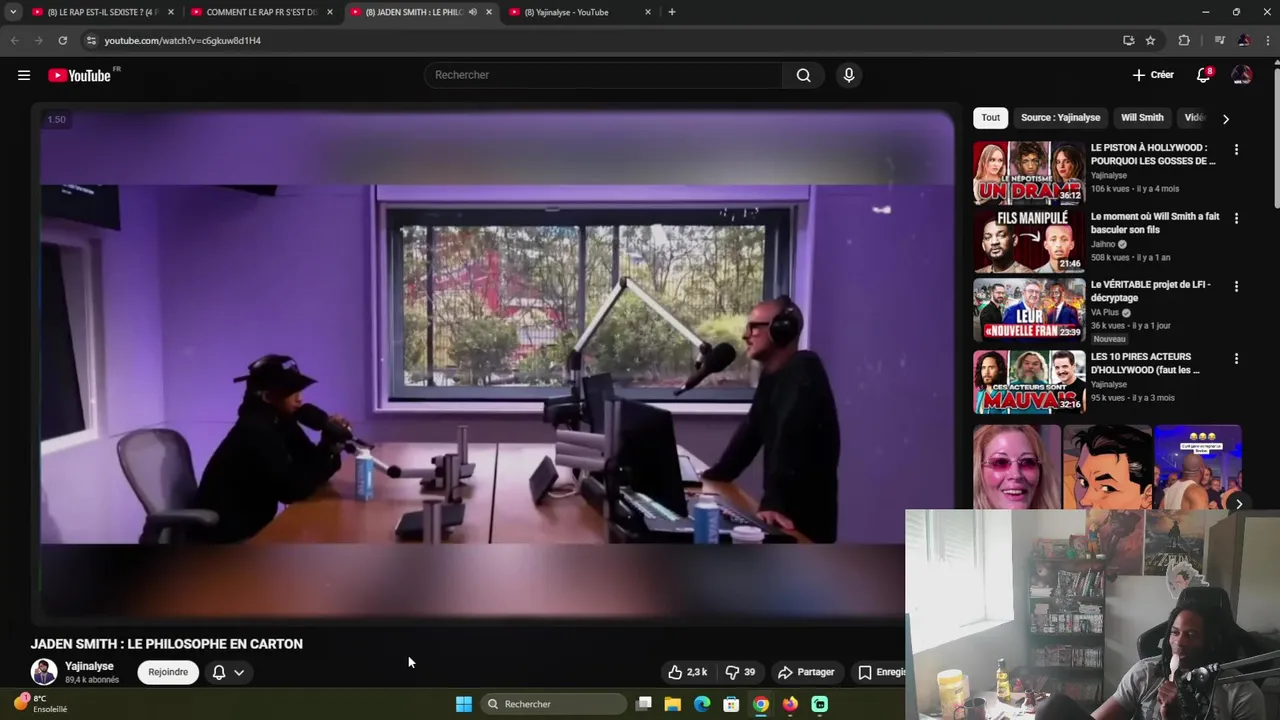Click the search magnifier button

tap(803, 75)
